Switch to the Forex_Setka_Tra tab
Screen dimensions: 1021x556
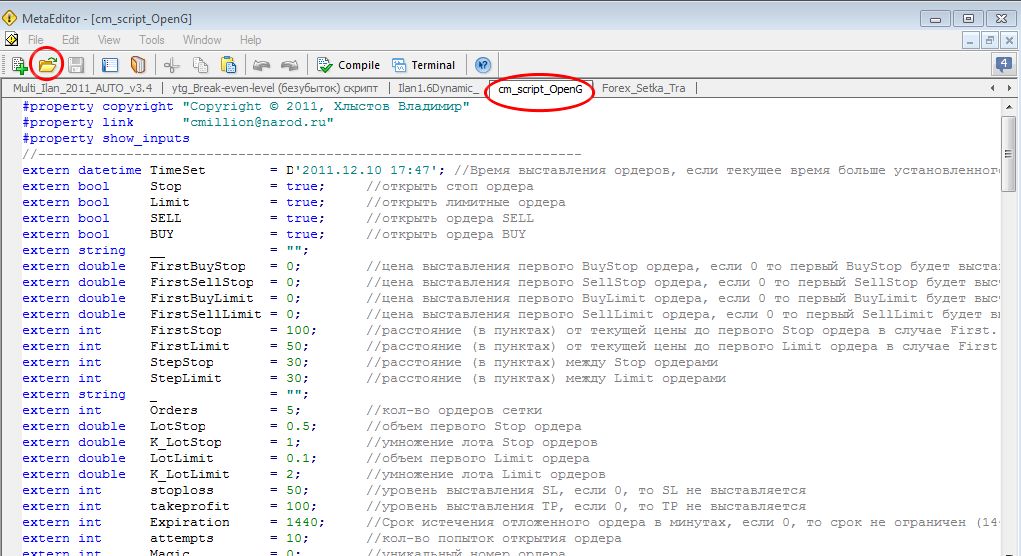[x=644, y=89]
